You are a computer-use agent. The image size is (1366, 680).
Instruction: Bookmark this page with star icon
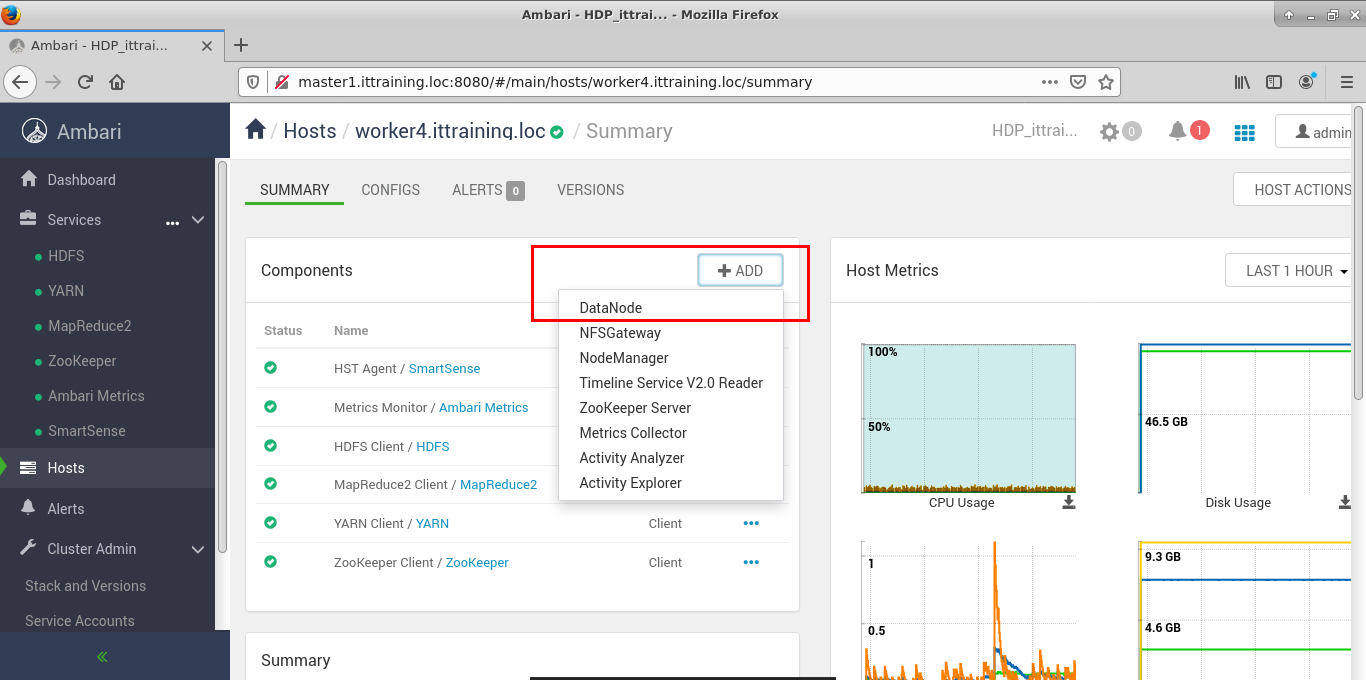[x=1106, y=82]
